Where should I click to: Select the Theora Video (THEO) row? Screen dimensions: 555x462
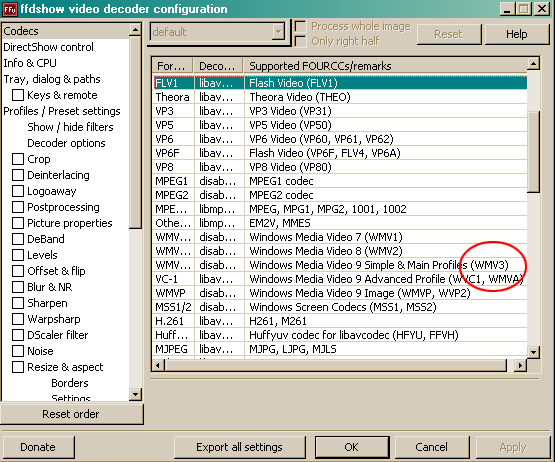pos(340,97)
